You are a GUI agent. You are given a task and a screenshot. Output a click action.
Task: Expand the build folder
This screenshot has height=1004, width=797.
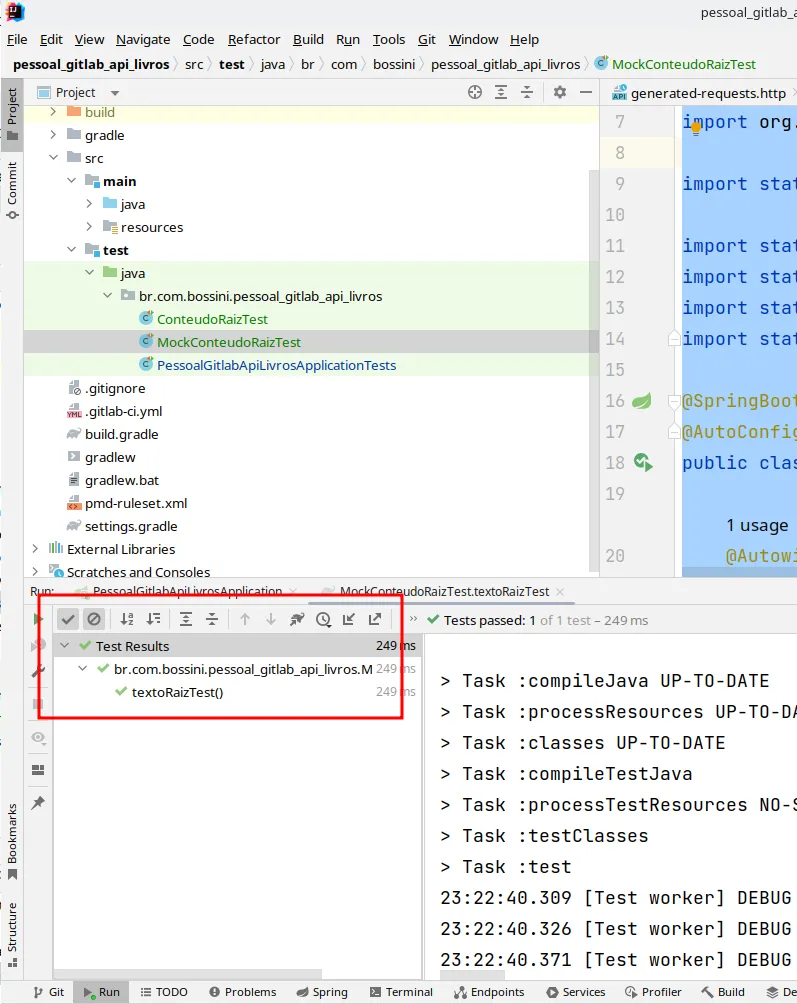pyautogui.click(x=53, y=112)
